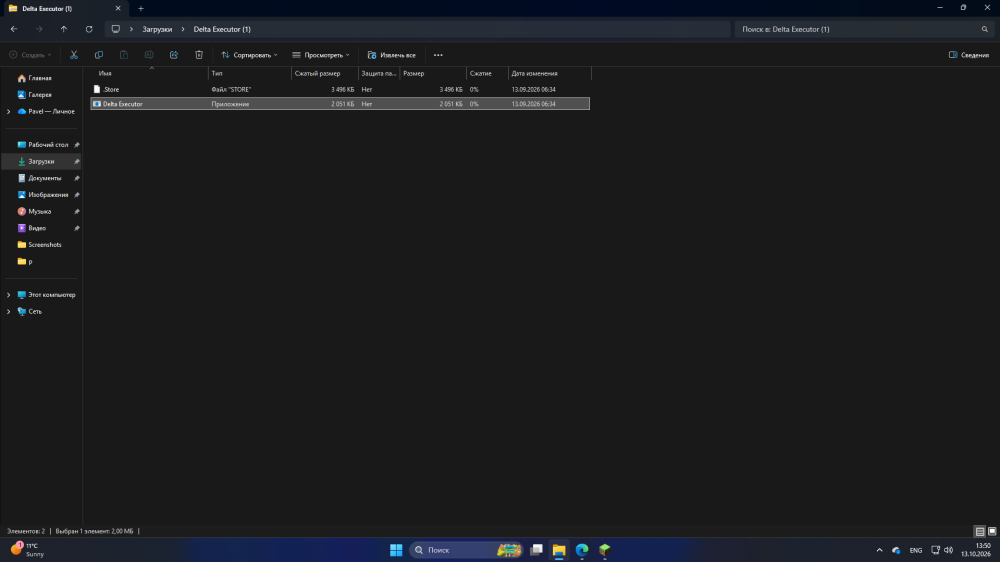
Task: Launch Microsoft Edge from taskbar
Action: 582,550
